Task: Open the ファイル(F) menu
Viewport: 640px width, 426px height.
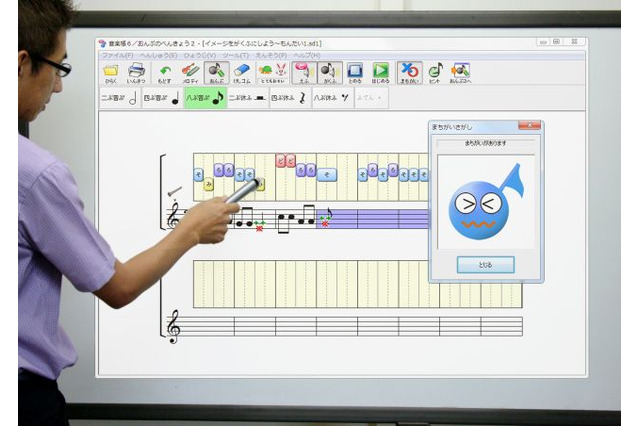Action: (x=117, y=55)
